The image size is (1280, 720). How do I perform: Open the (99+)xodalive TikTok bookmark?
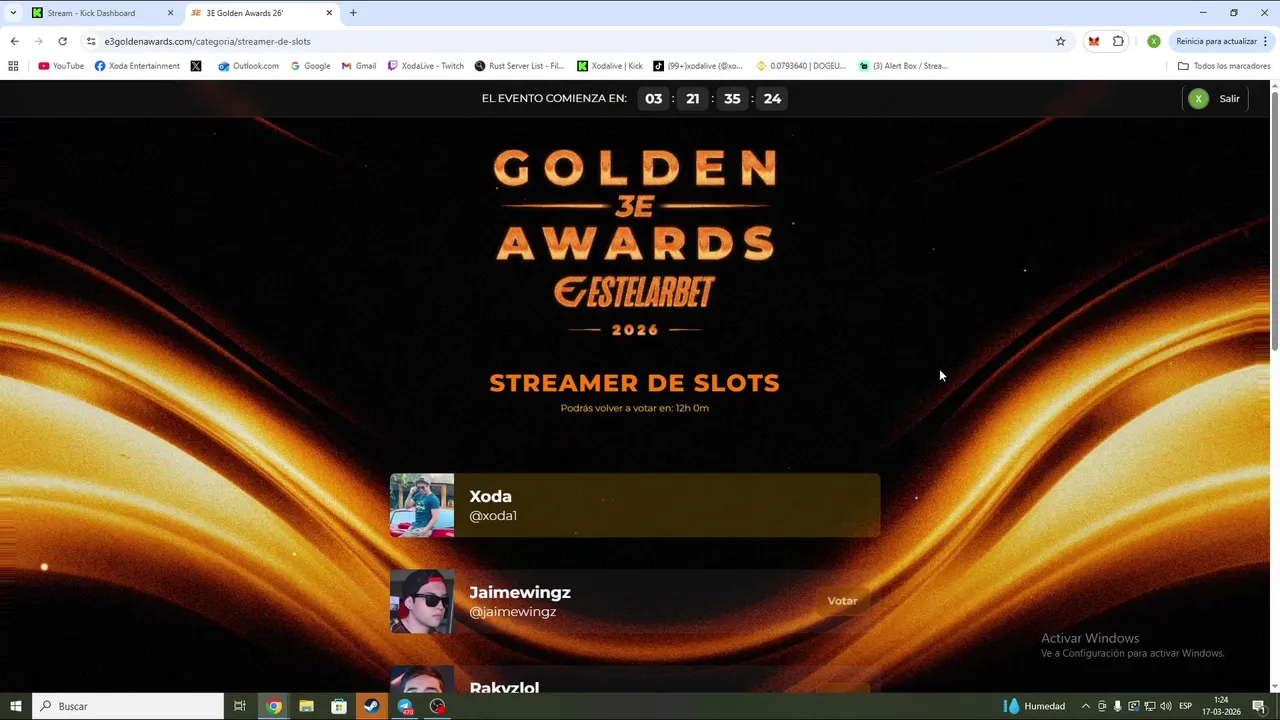tap(698, 66)
